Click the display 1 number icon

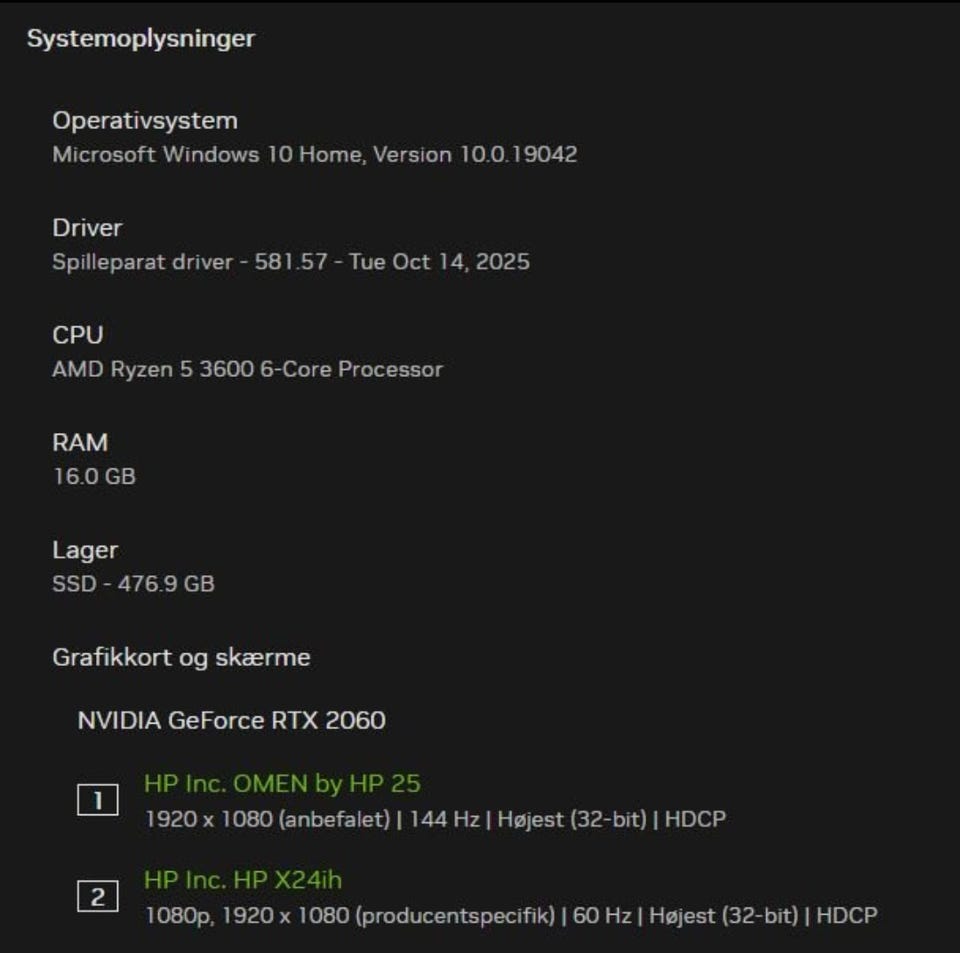tap(97, 800)
